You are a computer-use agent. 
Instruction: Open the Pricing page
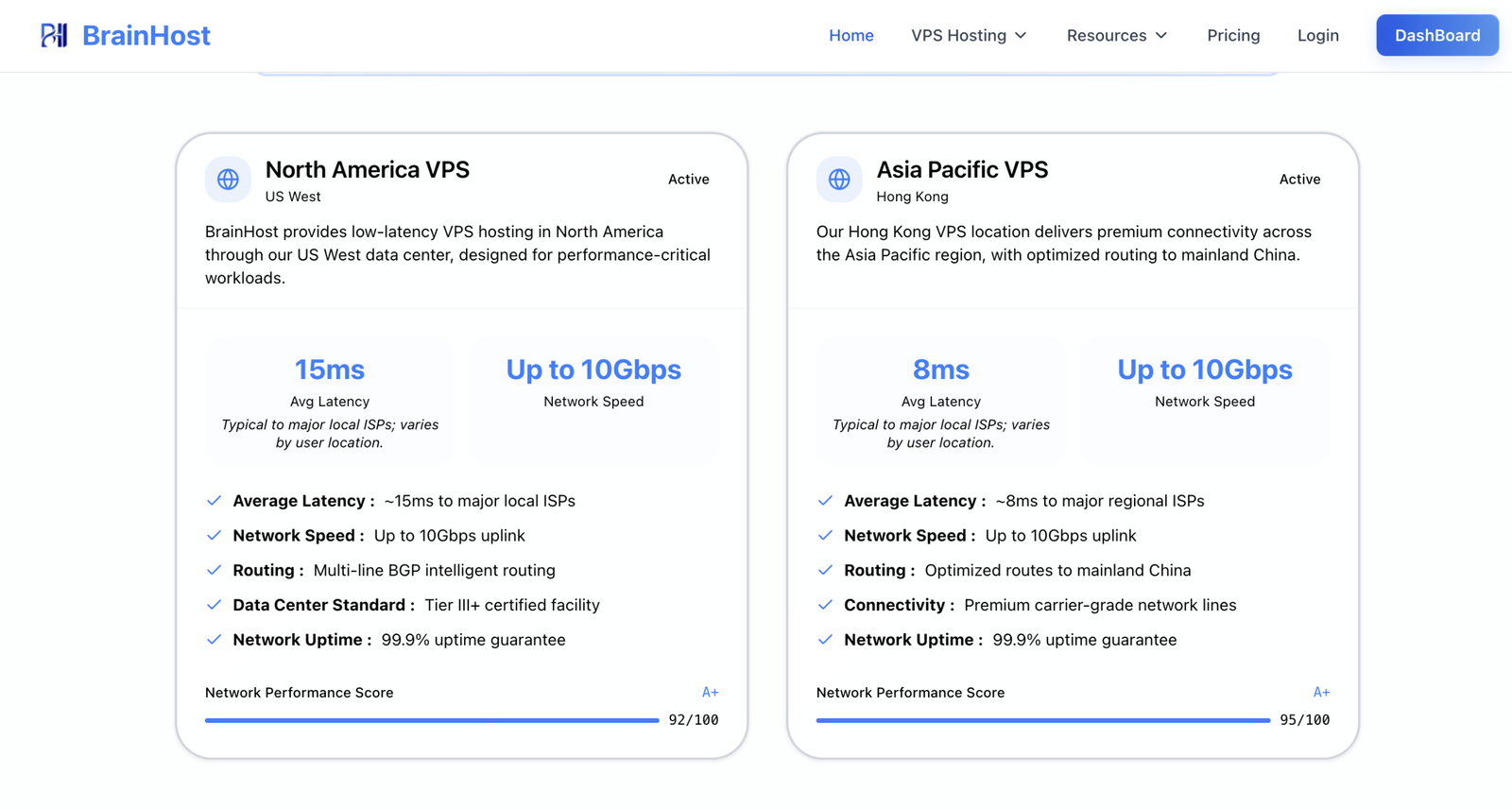[x=1233, y=35]
